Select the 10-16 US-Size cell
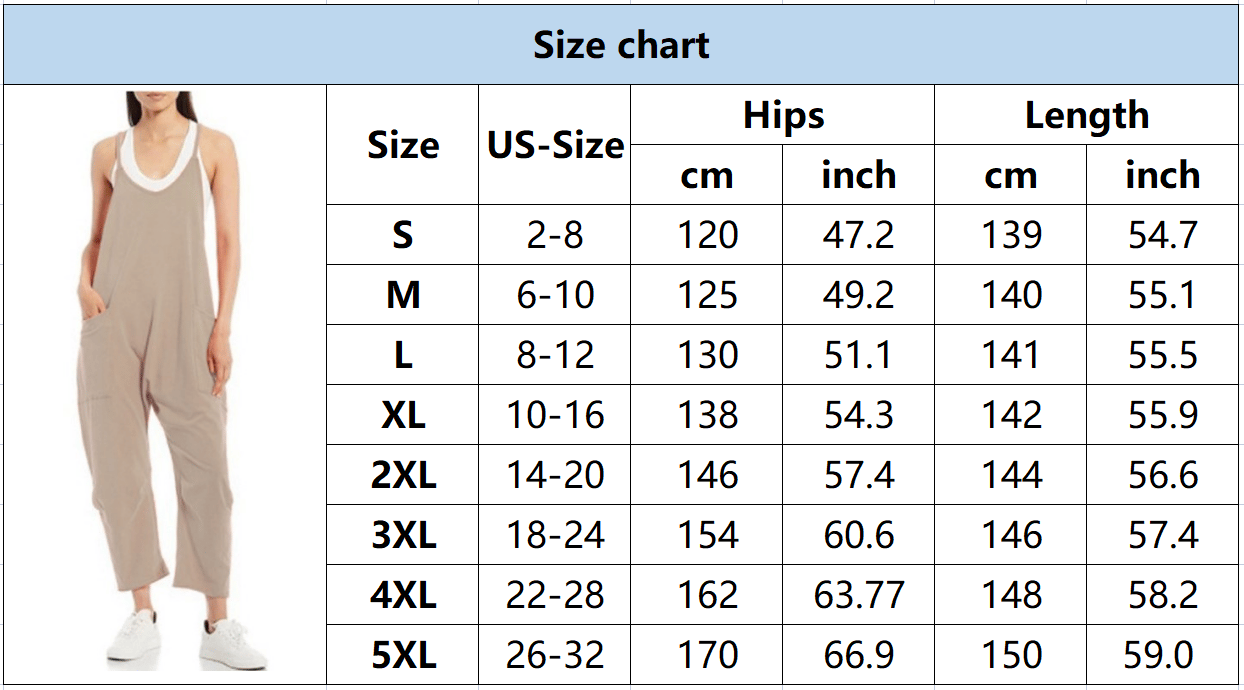Viewport: 1244px width, 690px height. click(555, 415)
